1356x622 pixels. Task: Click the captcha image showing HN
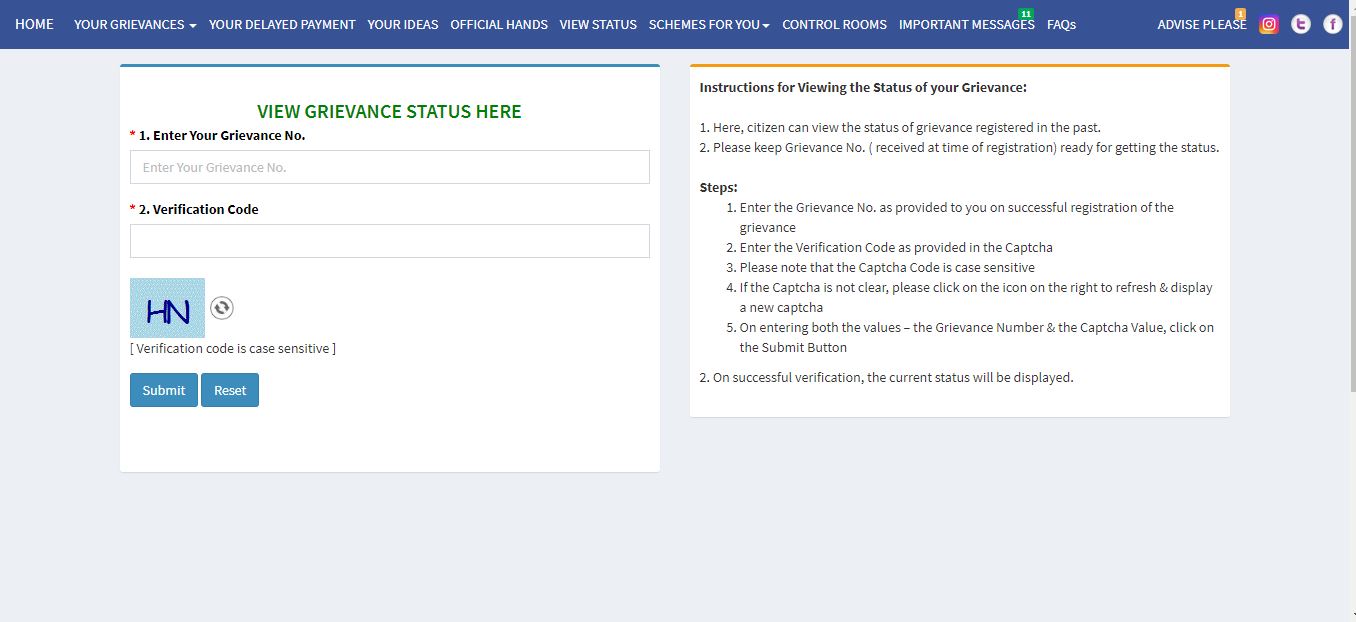point(167,308)
